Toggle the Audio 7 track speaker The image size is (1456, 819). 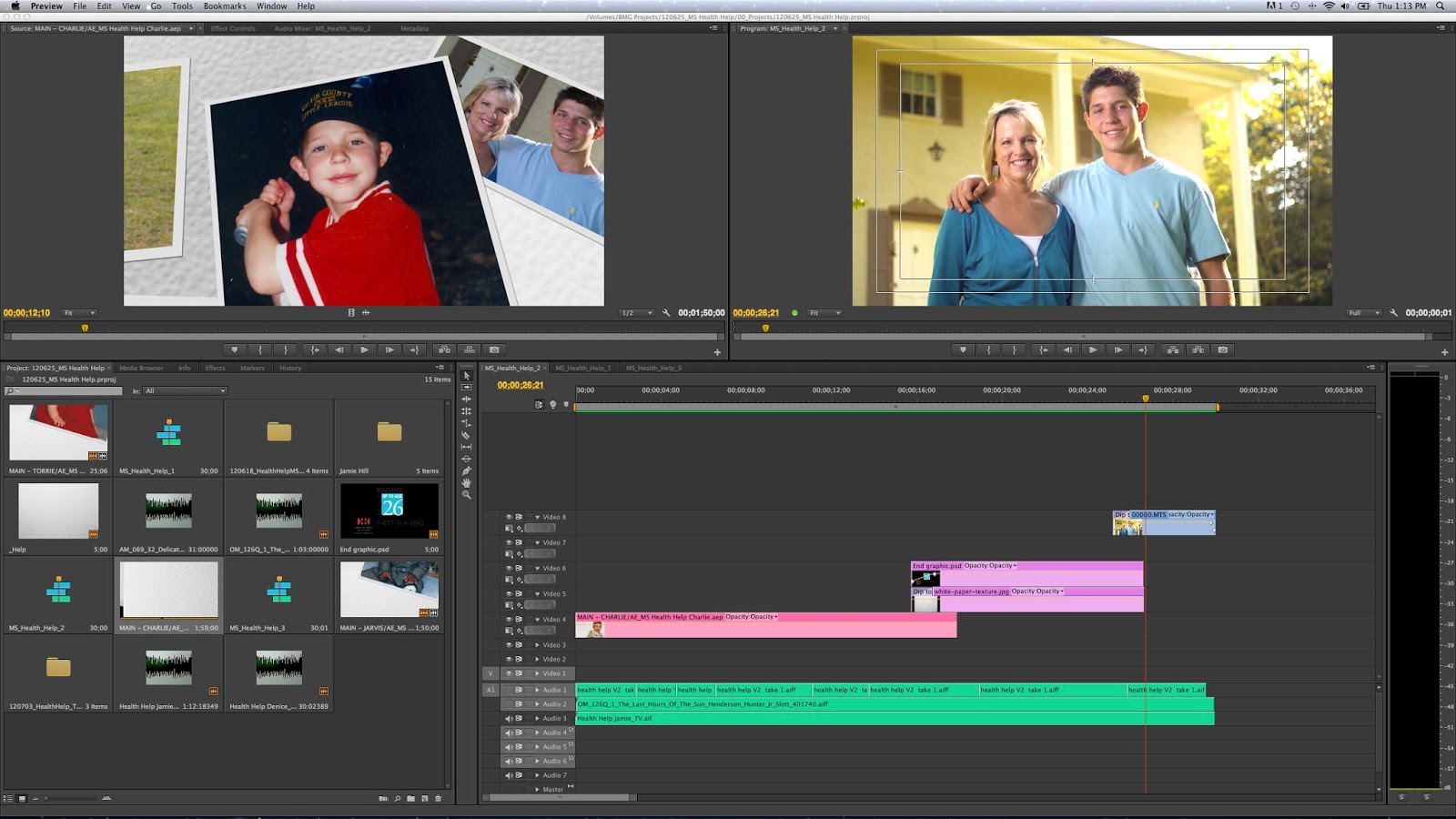pos(509,775)
